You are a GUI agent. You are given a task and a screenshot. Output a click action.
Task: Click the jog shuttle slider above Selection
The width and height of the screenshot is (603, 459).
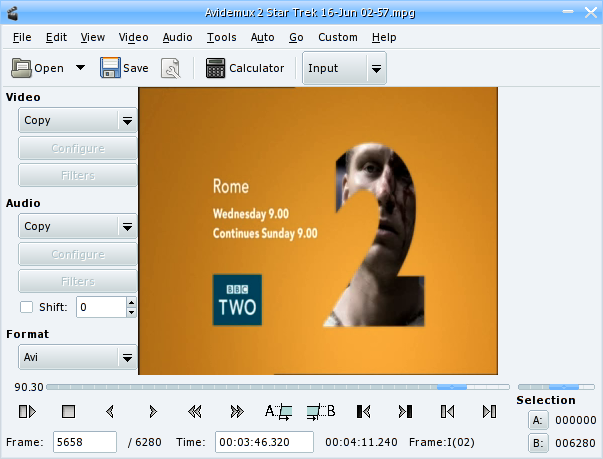(x=556, y=387)
